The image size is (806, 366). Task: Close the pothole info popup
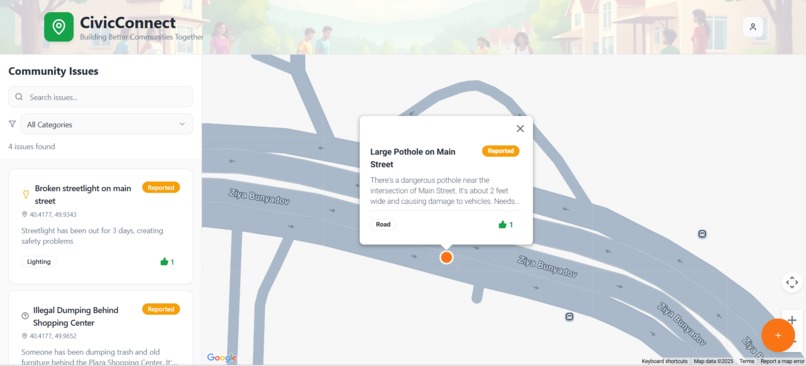(x=520, y=129)
